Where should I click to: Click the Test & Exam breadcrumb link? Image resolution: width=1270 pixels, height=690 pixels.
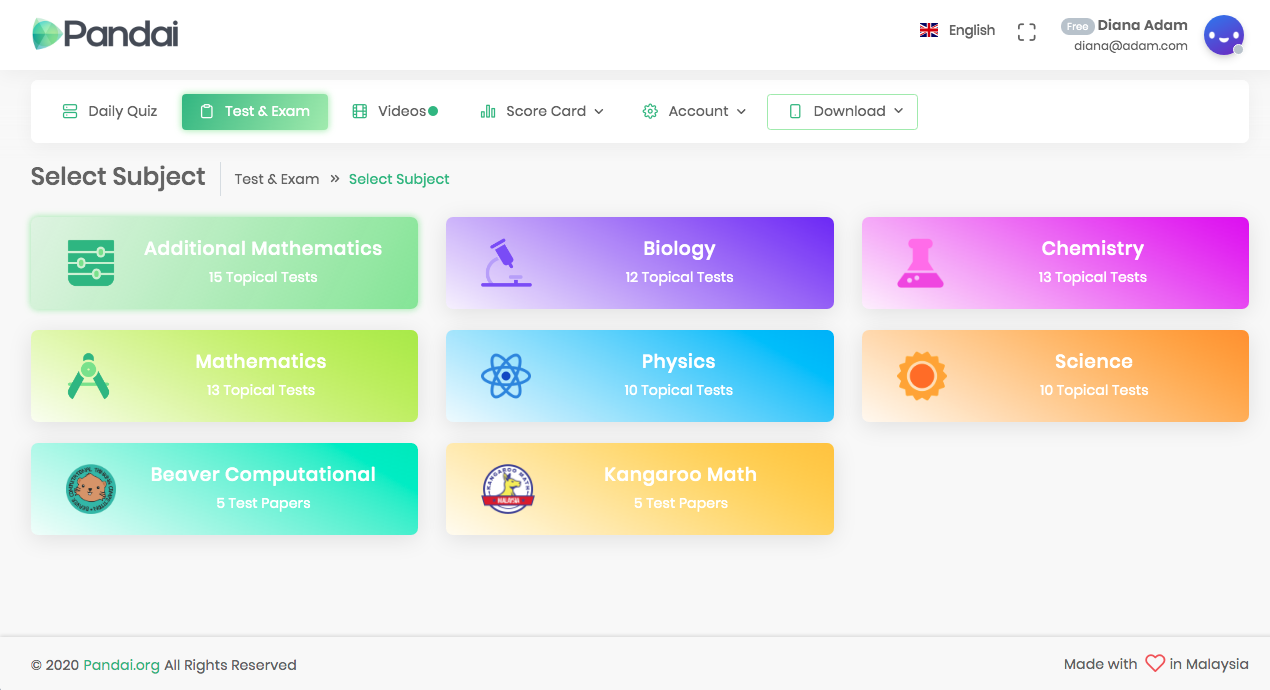pyautogui.click(x=276, y=178)
